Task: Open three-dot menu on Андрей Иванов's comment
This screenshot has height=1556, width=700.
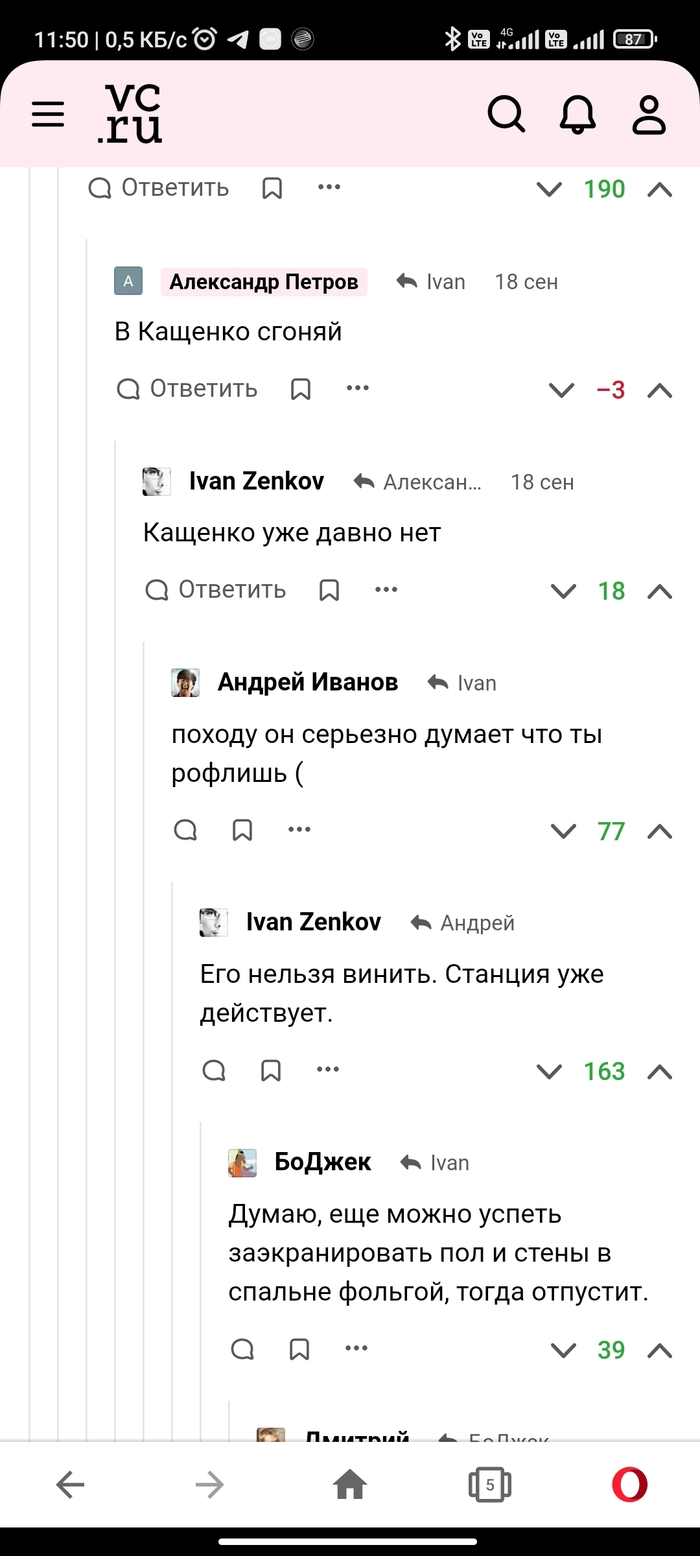Action: tap(299, 829)
